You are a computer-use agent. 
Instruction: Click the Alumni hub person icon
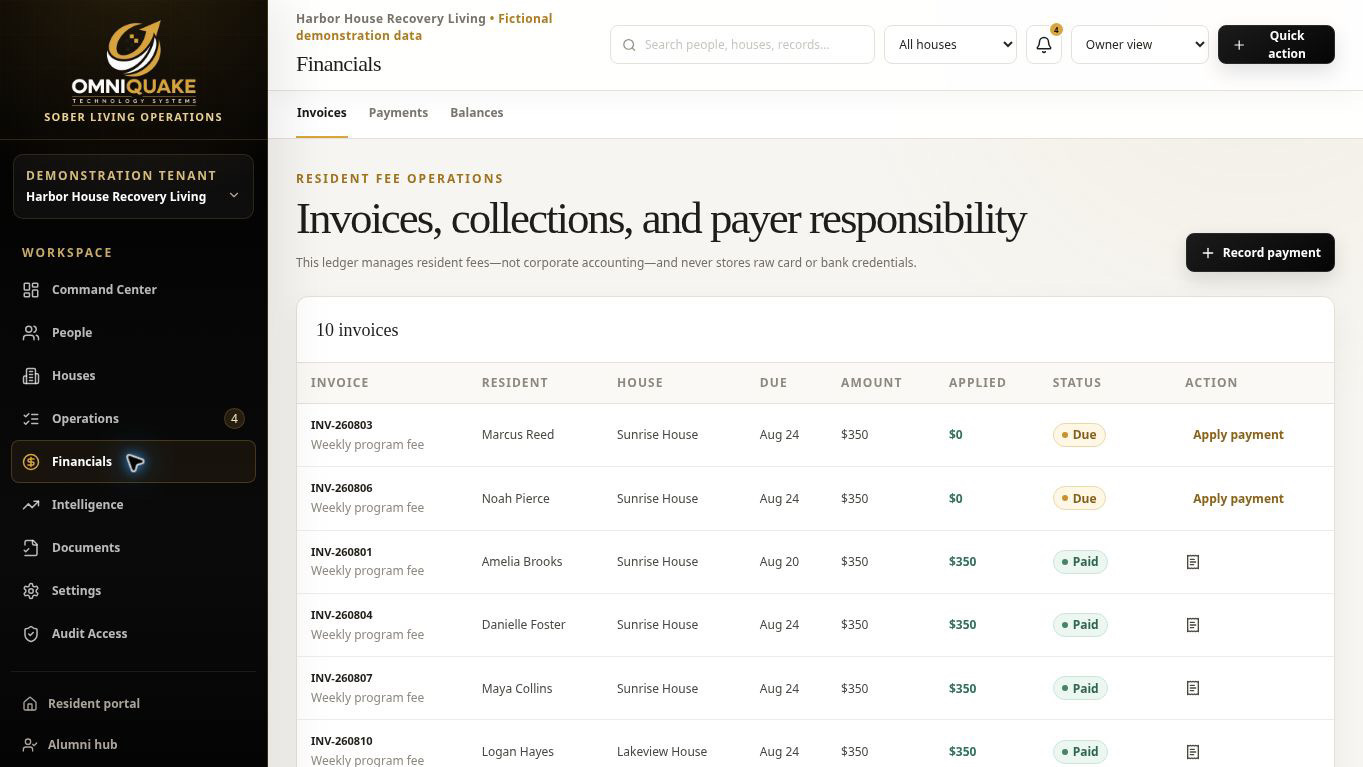pos(30,745)
